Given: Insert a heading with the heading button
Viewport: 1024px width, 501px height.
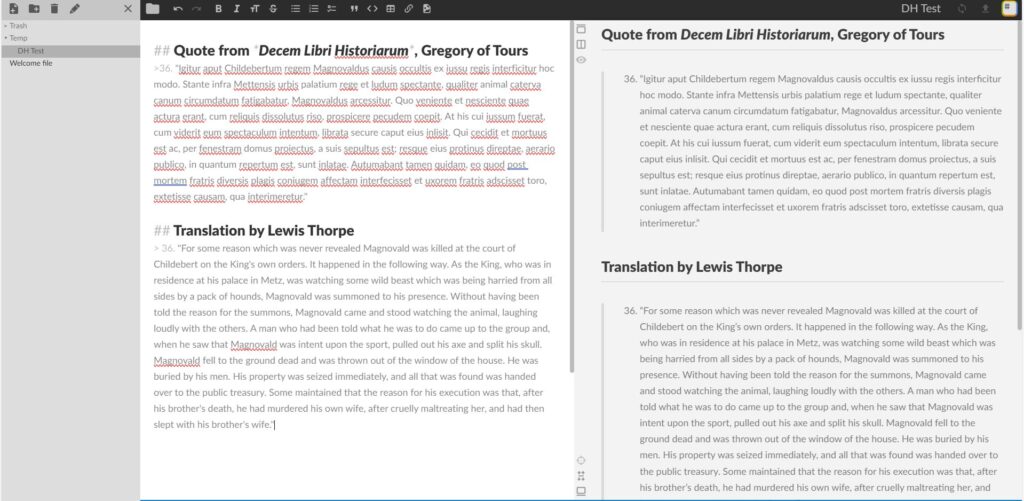Looking at the screenshot, I should pyautogui.click(x=255, y=8).
